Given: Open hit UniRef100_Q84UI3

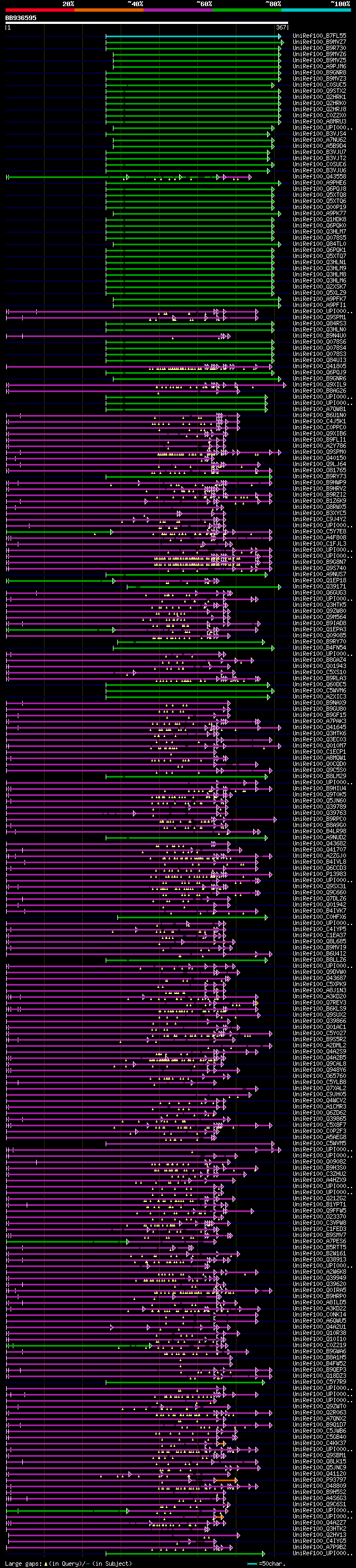Looking at the screenshot, I should point(319,360).
